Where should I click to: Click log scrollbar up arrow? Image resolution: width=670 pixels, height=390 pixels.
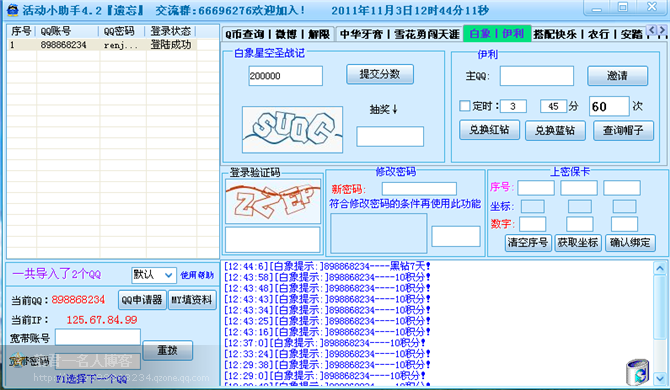coord(660,268)
